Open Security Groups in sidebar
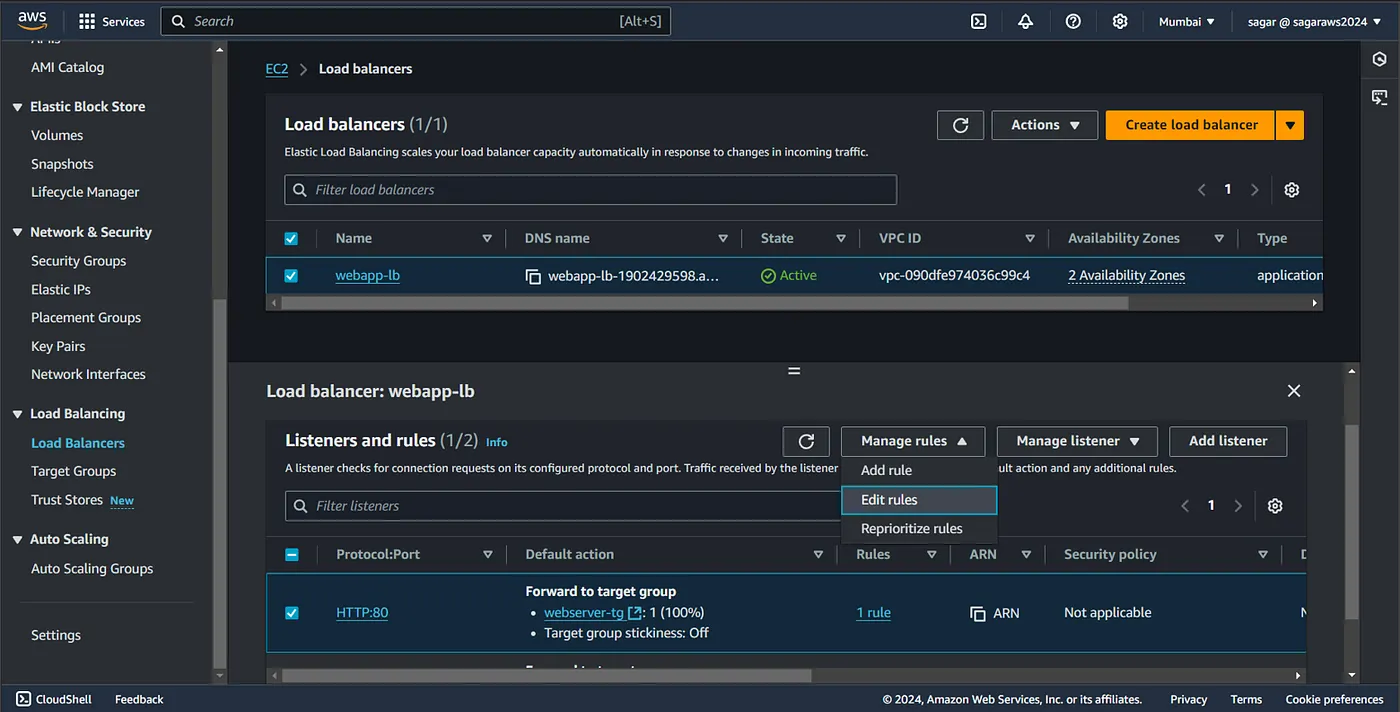Screen dimensions: 1400x712 pos(78,261)
